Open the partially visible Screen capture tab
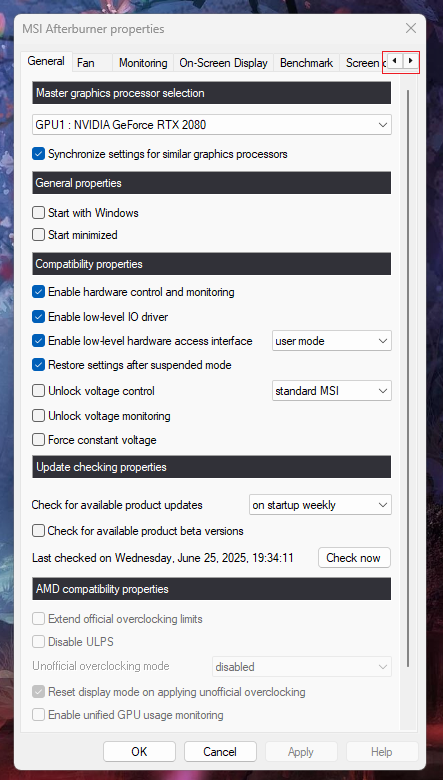 [365, 63]
